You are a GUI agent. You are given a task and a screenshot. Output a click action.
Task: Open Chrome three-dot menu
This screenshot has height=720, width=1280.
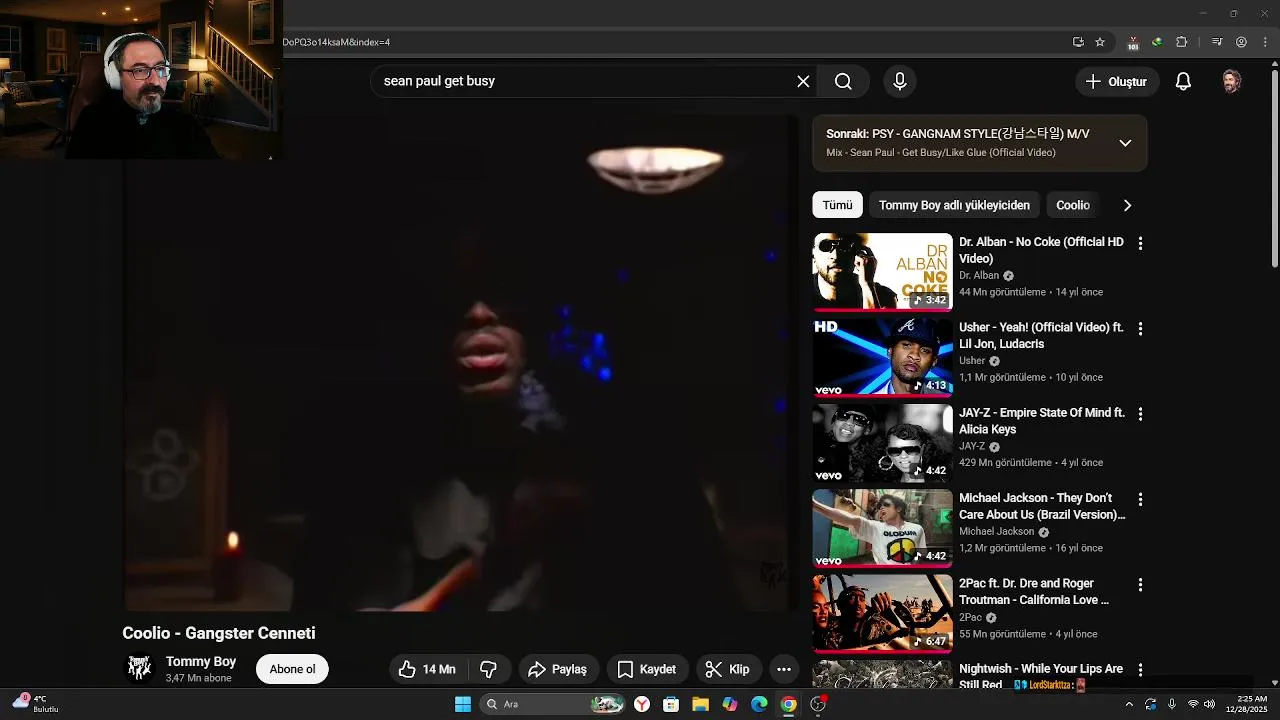click(1265, 42)
